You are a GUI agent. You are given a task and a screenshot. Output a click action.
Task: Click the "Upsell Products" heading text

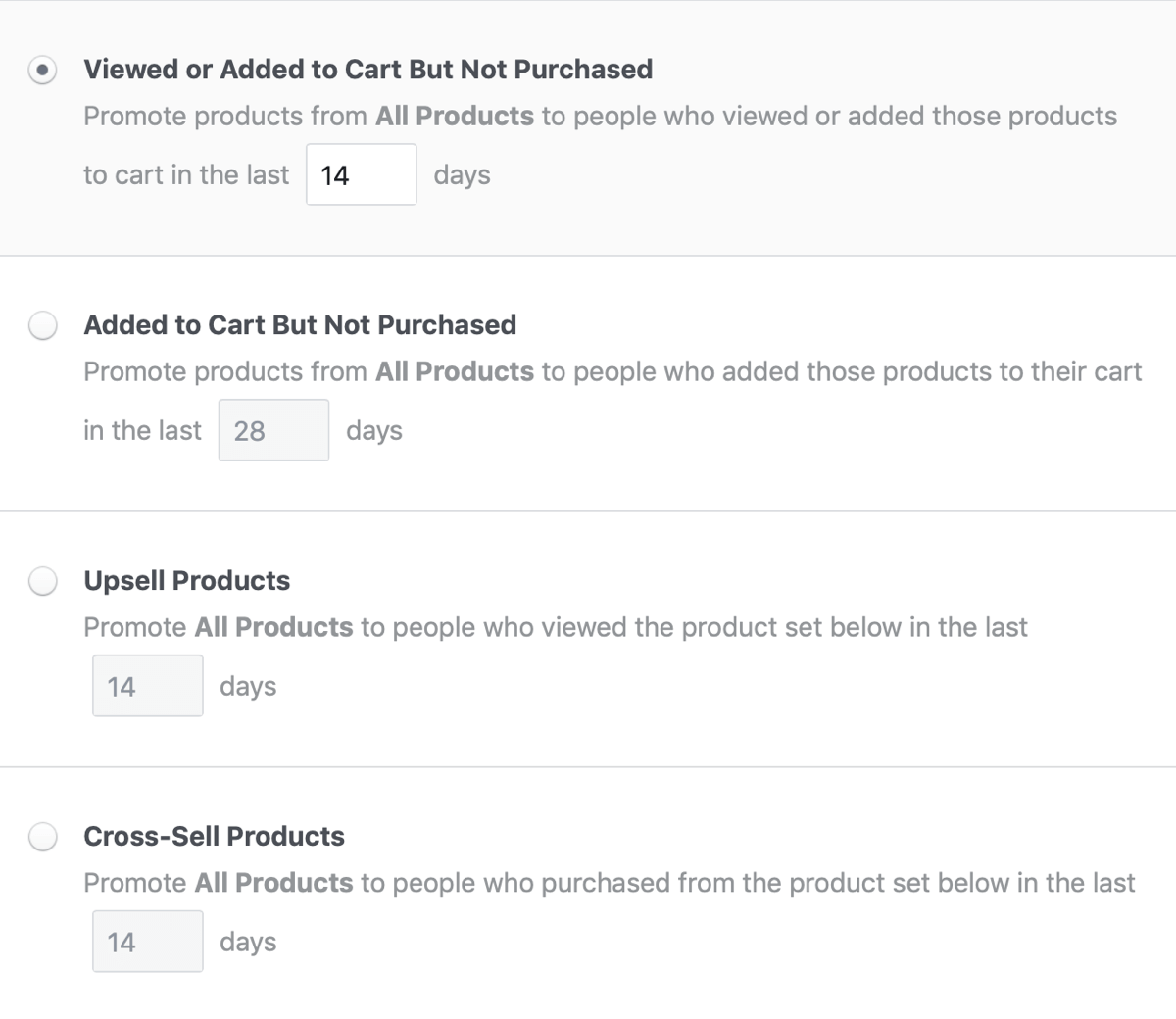(x=187, y=581)
